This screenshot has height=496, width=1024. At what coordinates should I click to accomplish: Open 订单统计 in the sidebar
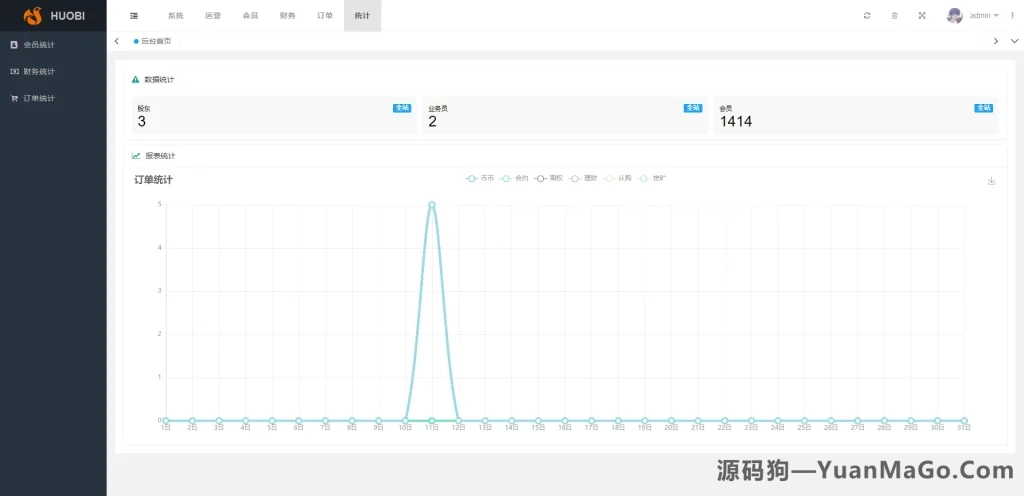39,99
